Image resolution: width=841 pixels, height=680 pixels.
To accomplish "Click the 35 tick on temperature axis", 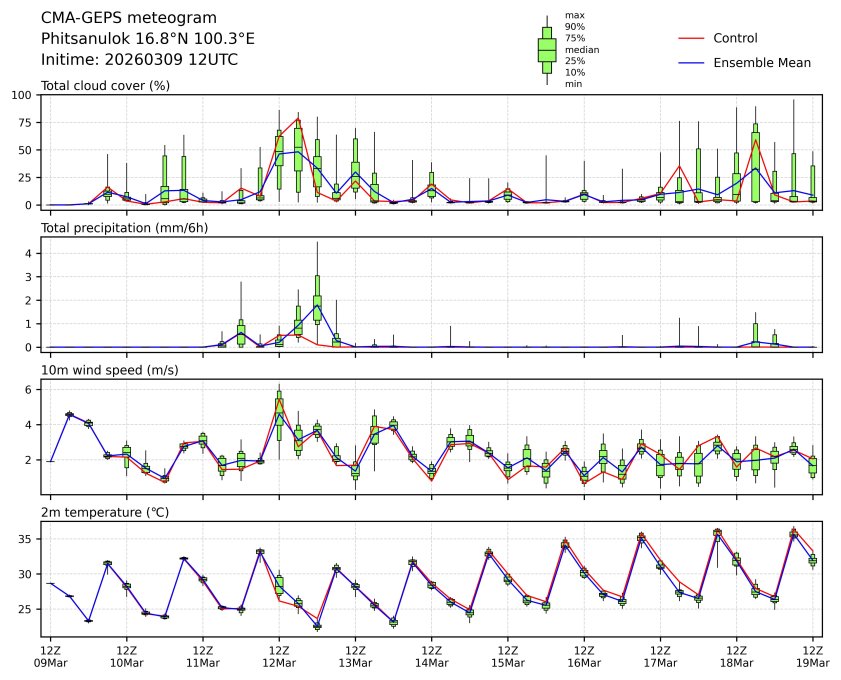I will click(27, 539).
